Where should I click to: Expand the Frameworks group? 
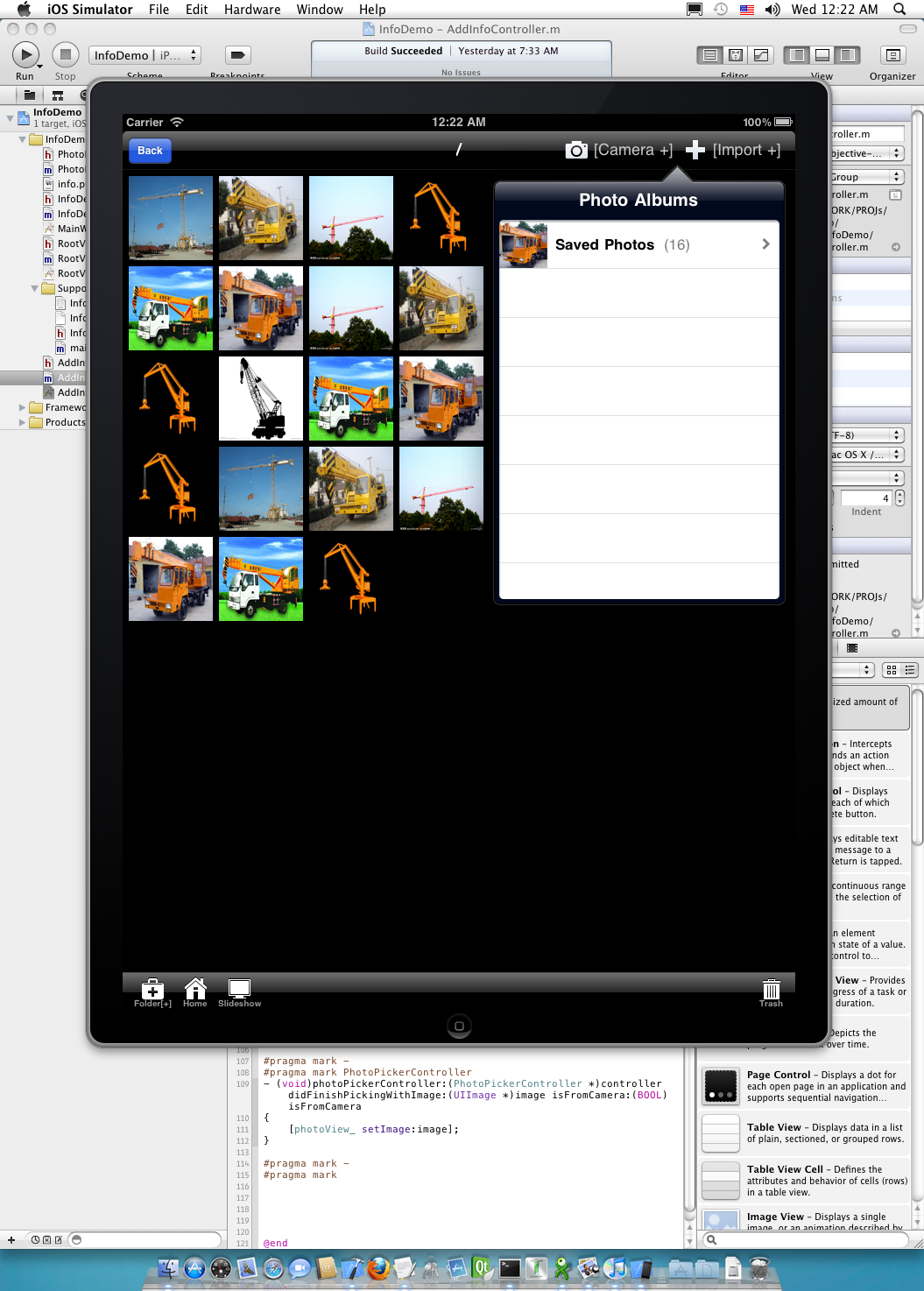click(x=22, y=407)
